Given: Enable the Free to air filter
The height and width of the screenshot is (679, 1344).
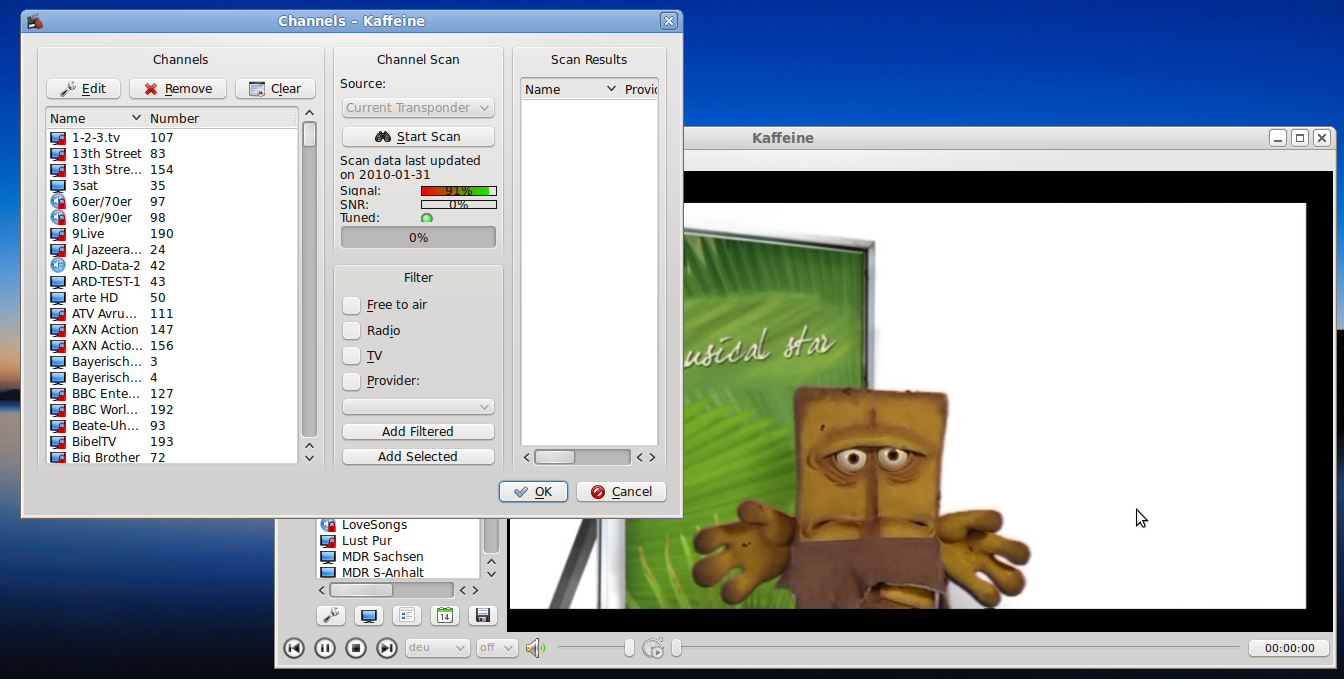Looking at the screenshot, I should [352, 305].
